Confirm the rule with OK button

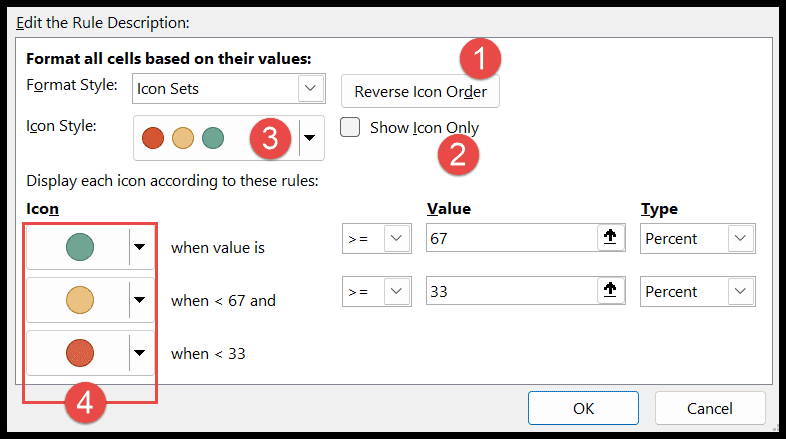pyautogui.click(x=583, y=408)
